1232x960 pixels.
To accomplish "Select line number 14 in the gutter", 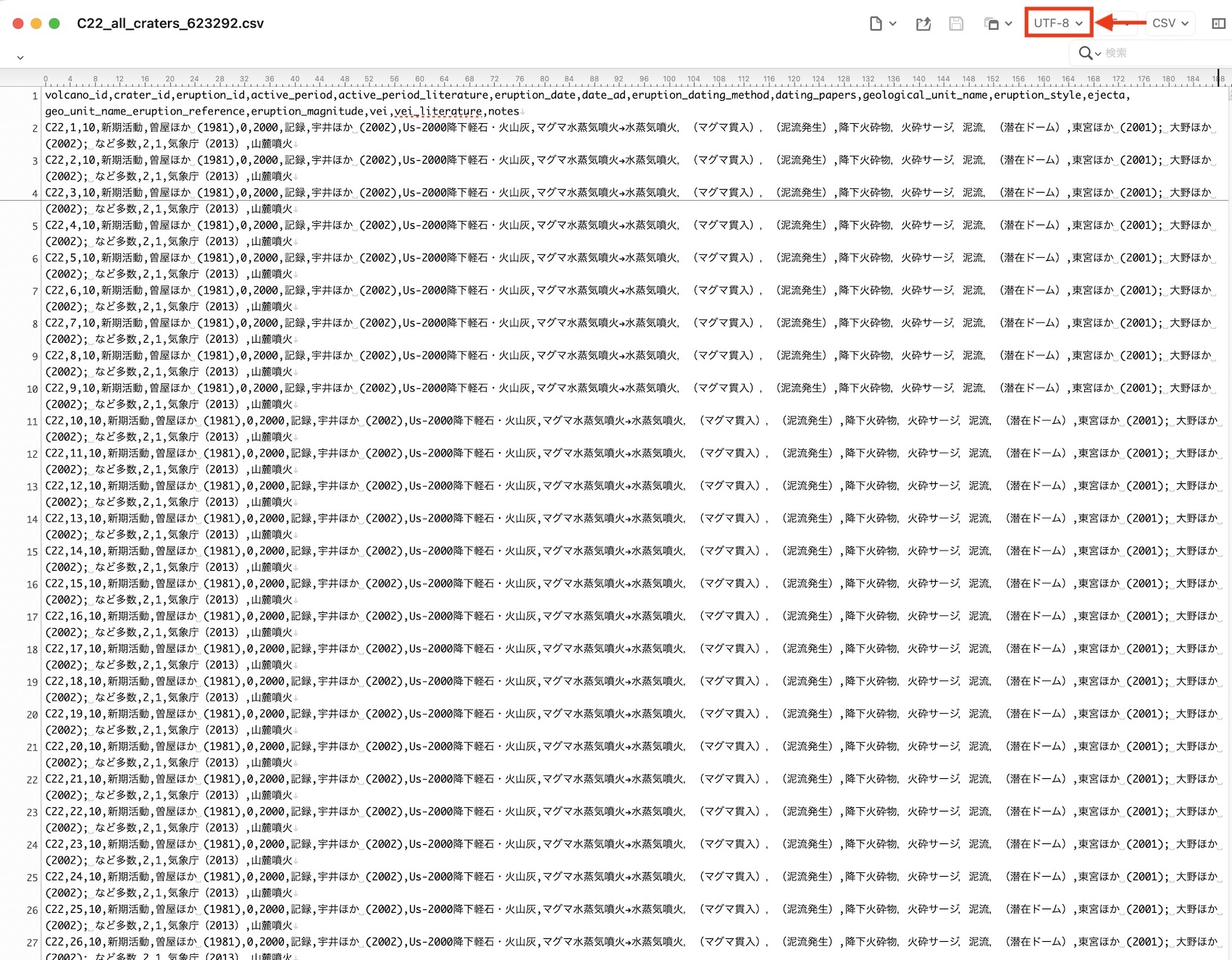I will click(32, 519).
